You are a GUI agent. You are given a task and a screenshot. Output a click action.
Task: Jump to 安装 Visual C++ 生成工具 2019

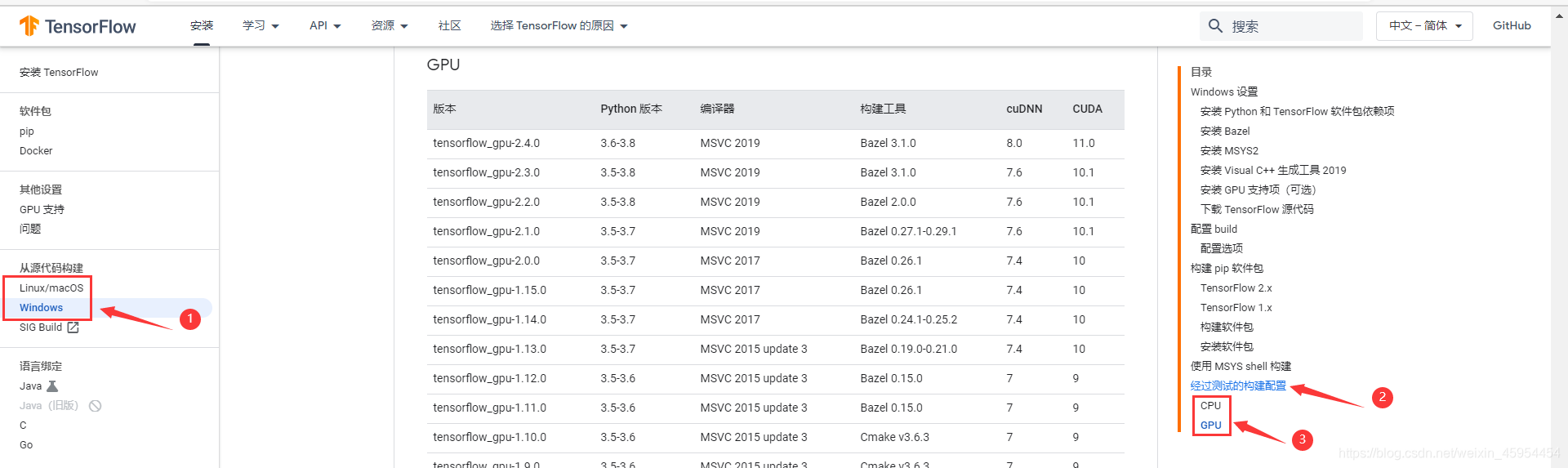pos(1273,171)
